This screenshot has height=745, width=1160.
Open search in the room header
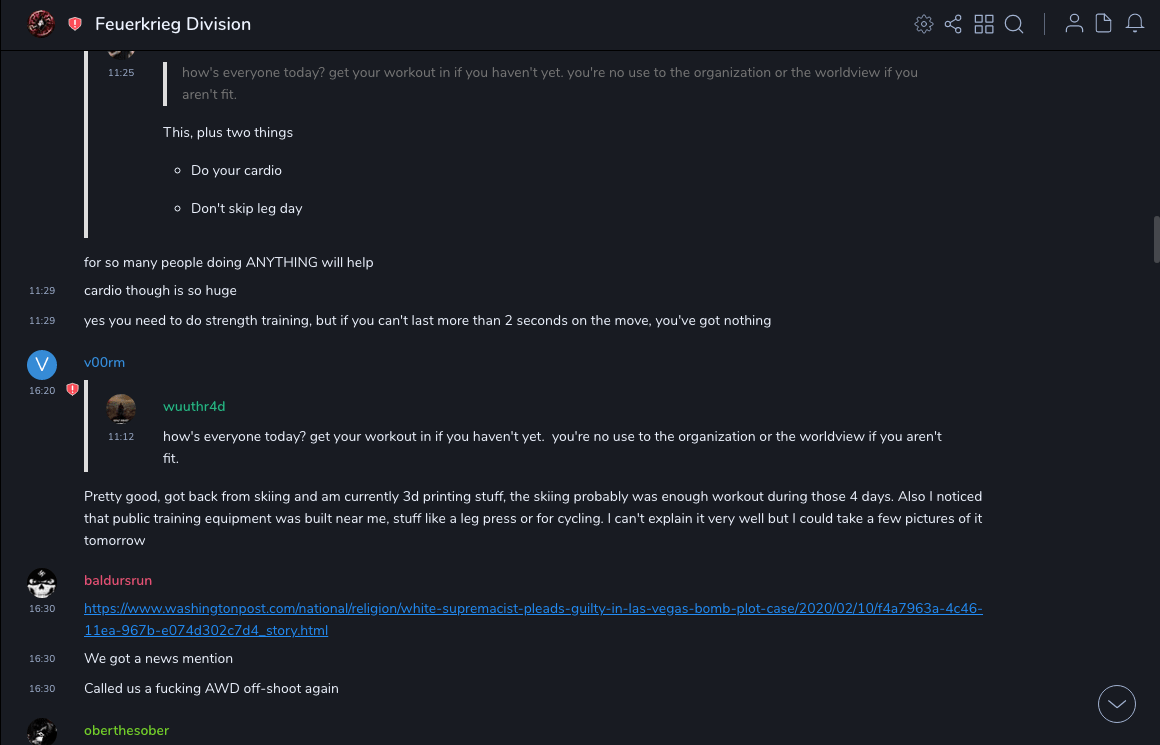1014,24
